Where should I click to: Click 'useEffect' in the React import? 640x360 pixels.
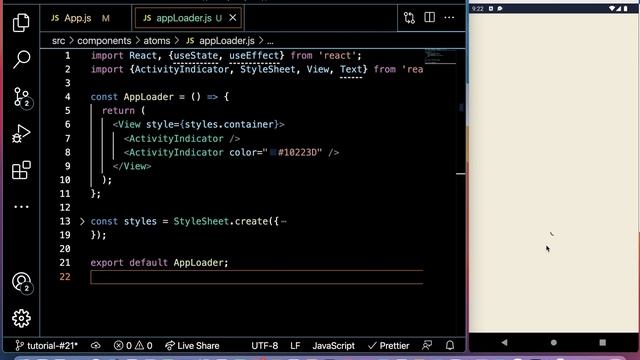tap(254, 56)
